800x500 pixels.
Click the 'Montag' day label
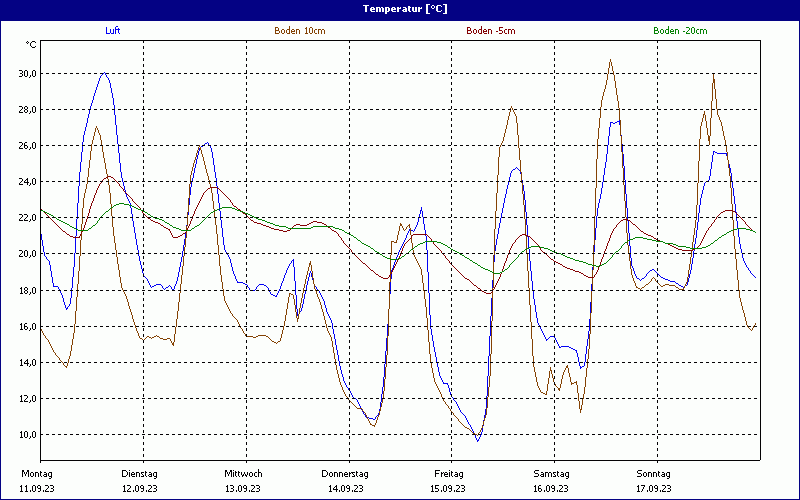(37, 474)
